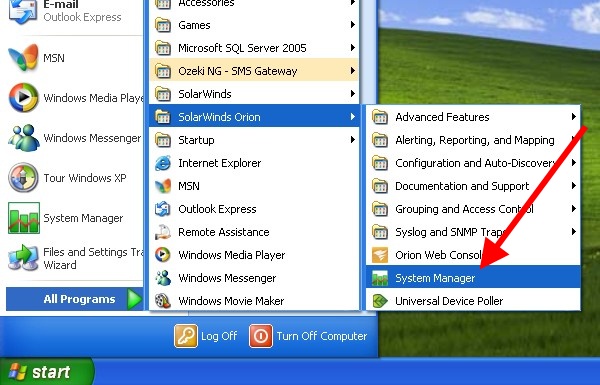Expand Grouping and Access Control submenu arrow
The width and height of the screenshot is (600, 385).
pos(574,209)
